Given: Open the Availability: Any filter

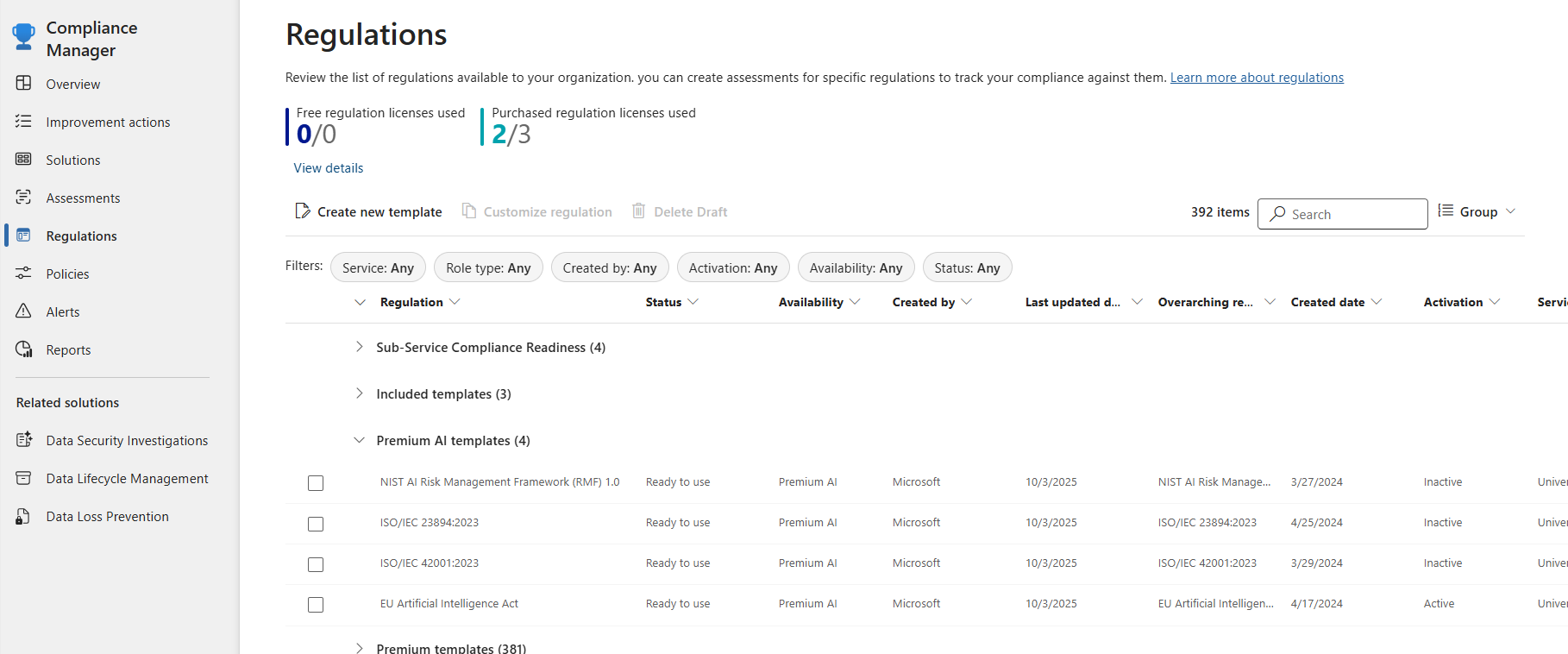Looking at the screenshot, I should tap(856, 267).
